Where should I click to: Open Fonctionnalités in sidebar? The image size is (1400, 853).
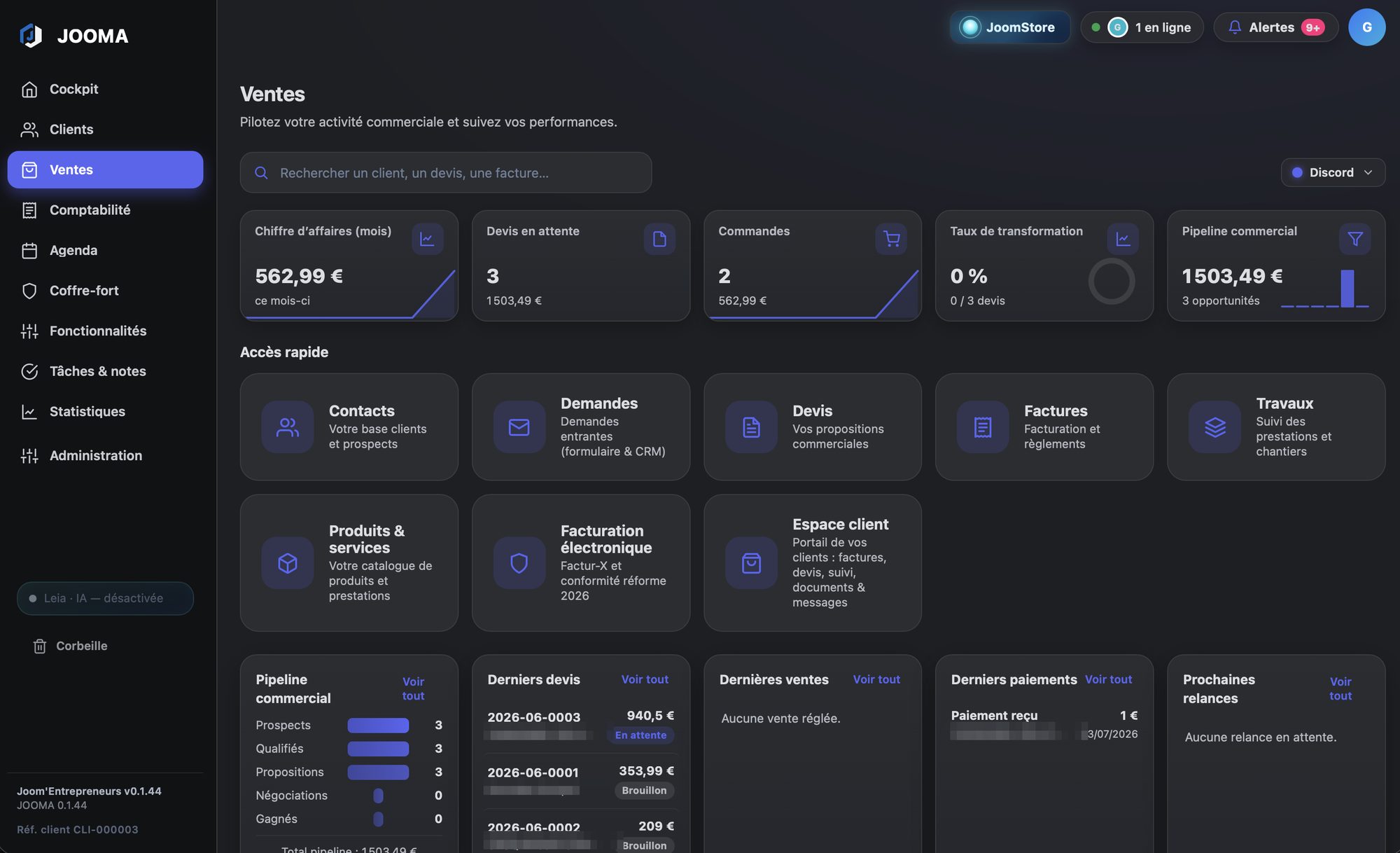click(105, 331)
